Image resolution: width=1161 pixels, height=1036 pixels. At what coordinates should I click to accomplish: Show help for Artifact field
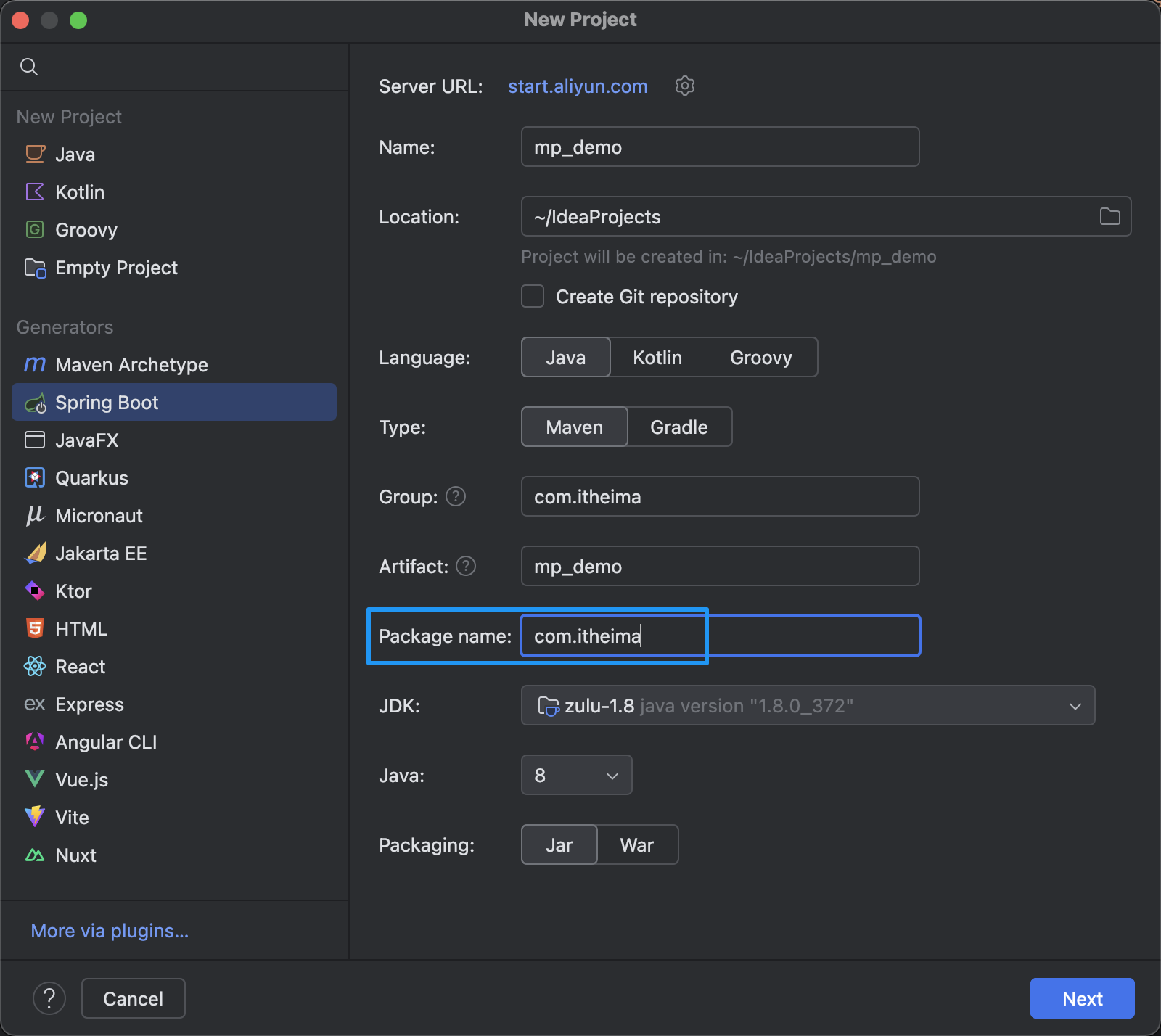point(466,566)
